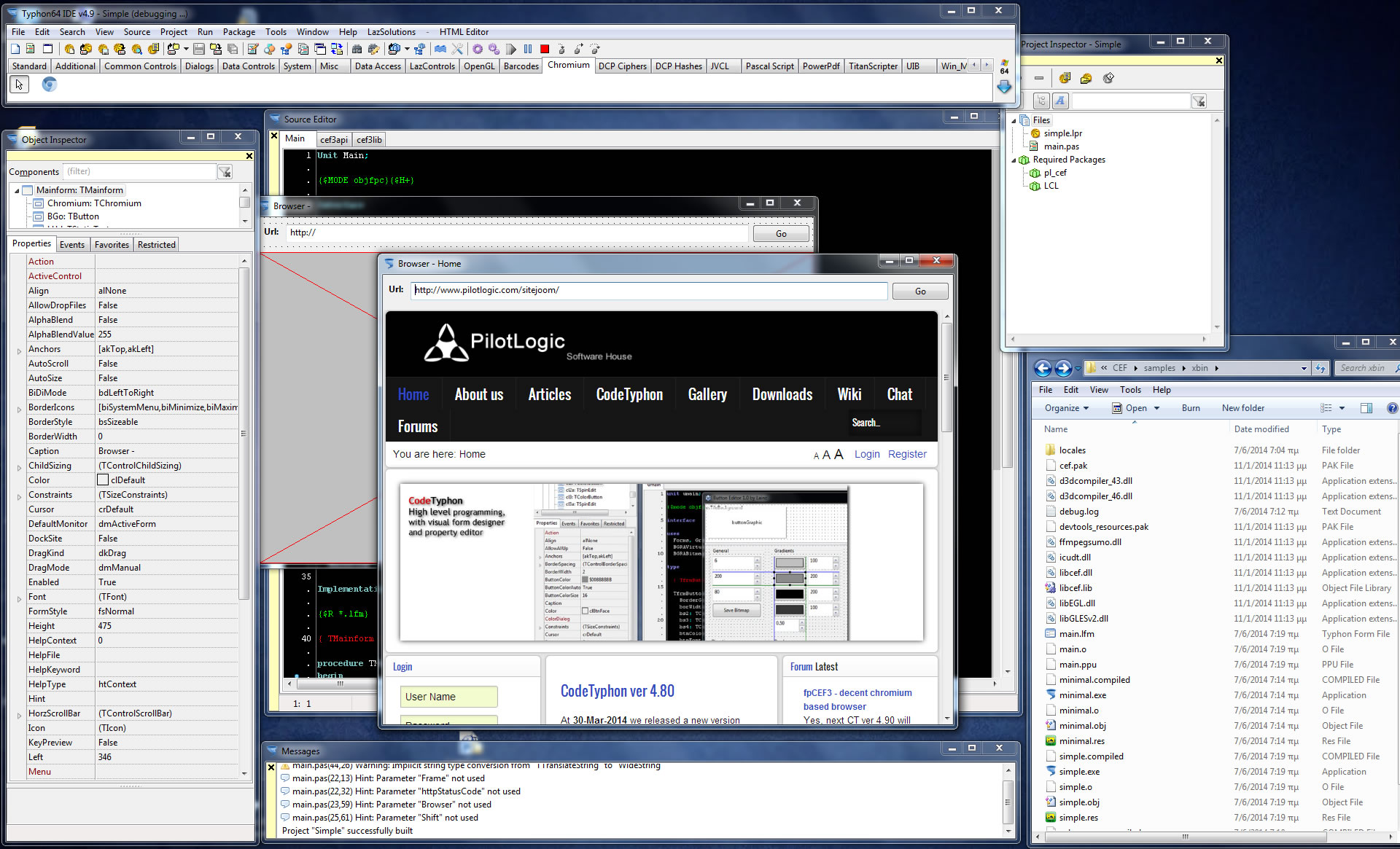Viewport: 1400px width, 849px height.
Task: Toggle the Explorer preview pane button
Action: (1366, 408)
